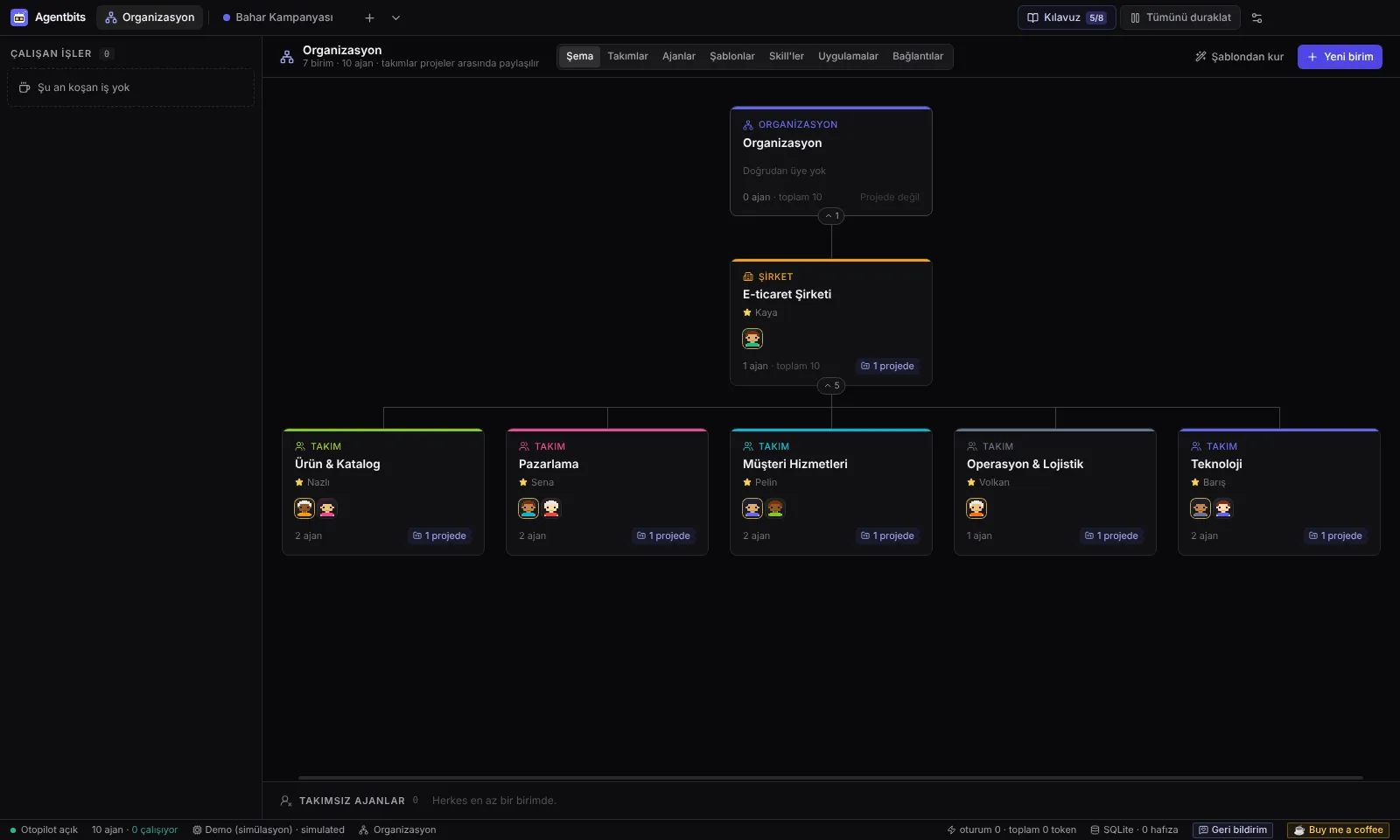Click Demo (simülasyon) status bar entry
Image resolution: width=1400 pixels, height=840 pixels.
click(269, 829)
